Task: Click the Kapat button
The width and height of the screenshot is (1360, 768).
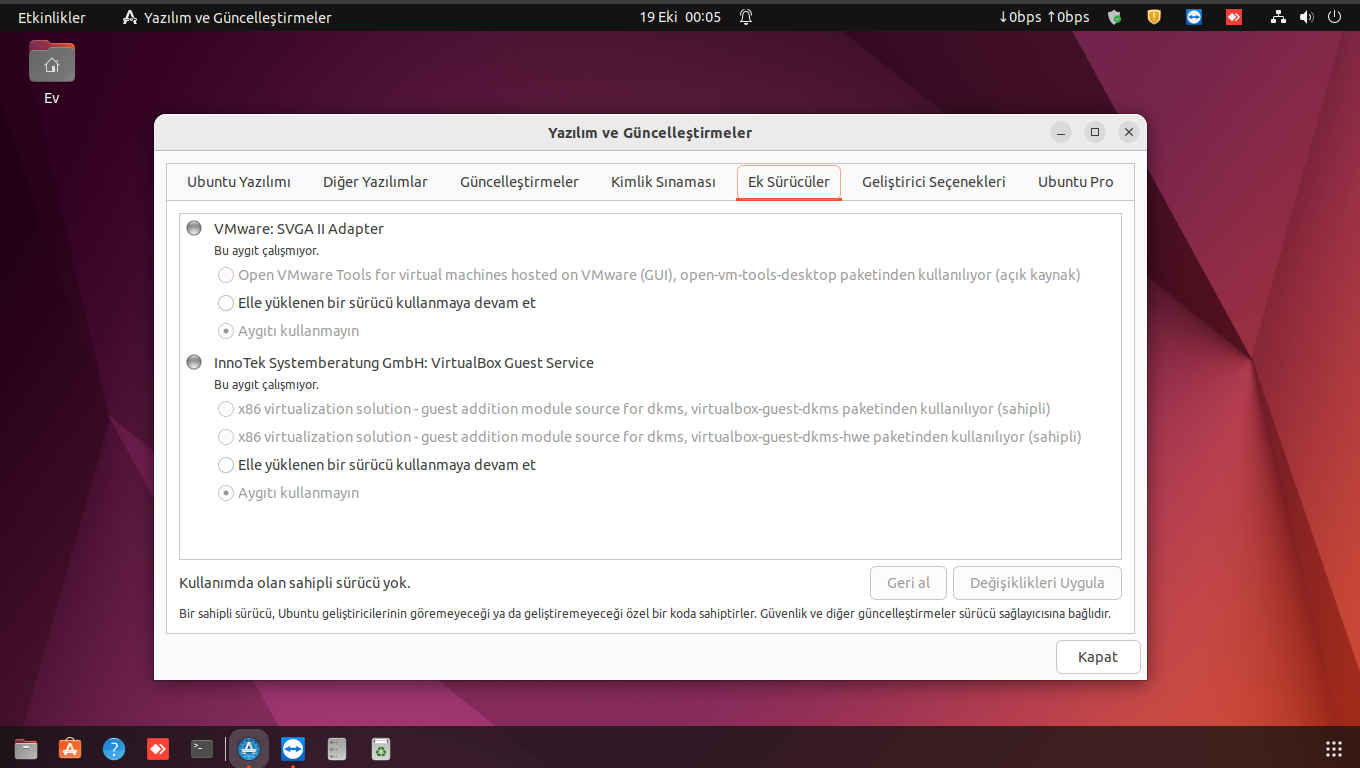Action: click(1097, 657)
